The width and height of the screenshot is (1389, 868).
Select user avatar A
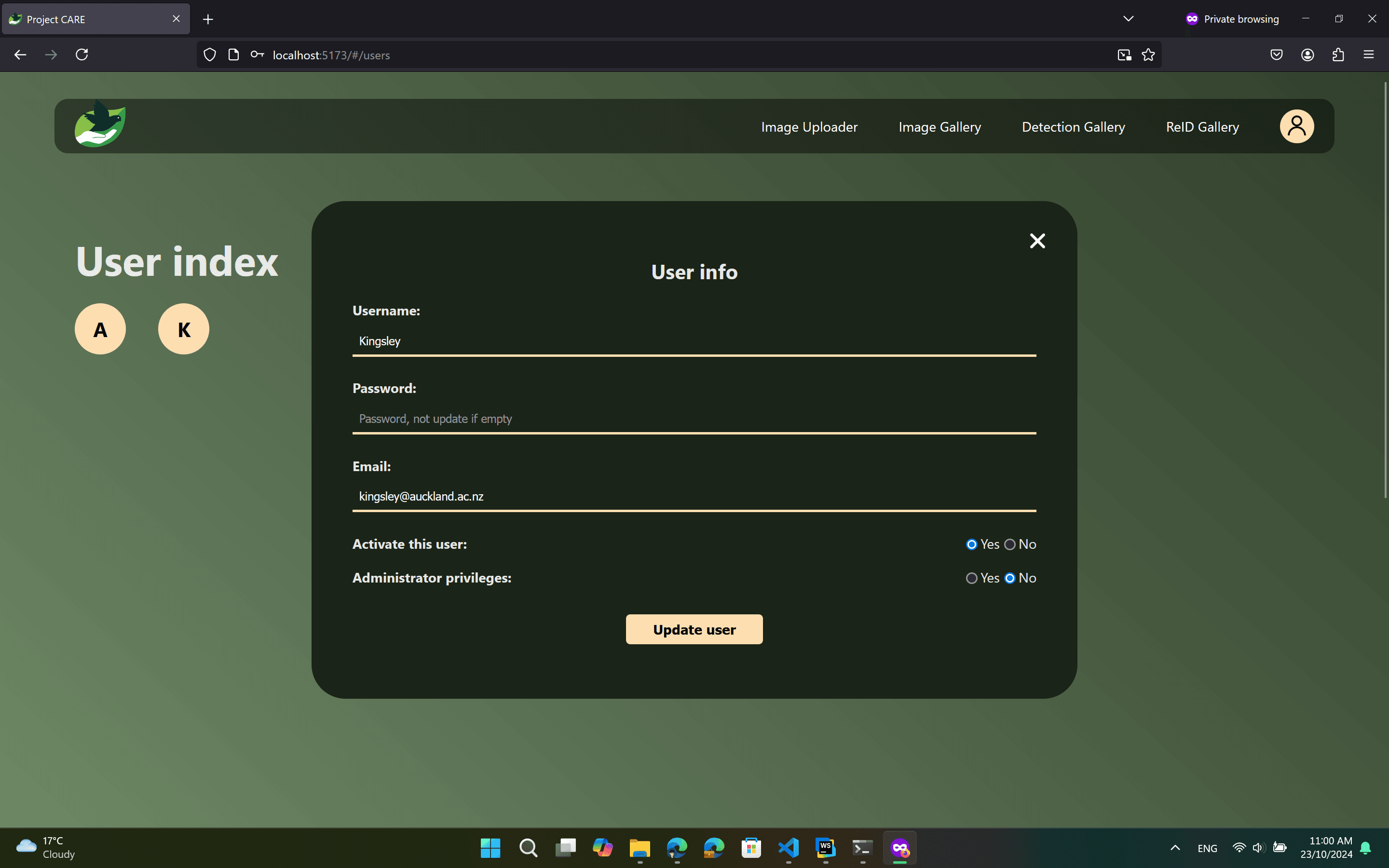click(x=100, y=329)
